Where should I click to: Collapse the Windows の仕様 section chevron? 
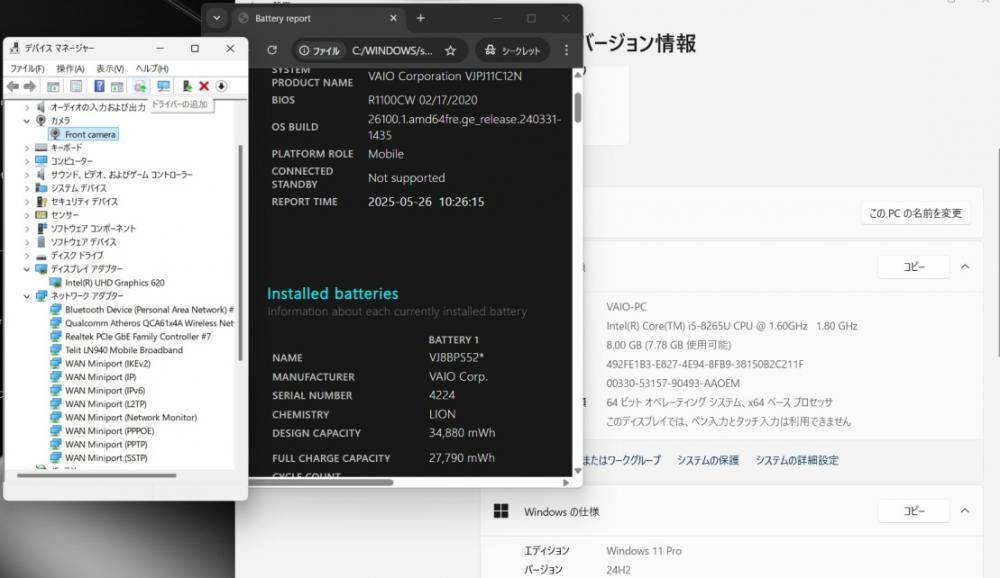965,511
